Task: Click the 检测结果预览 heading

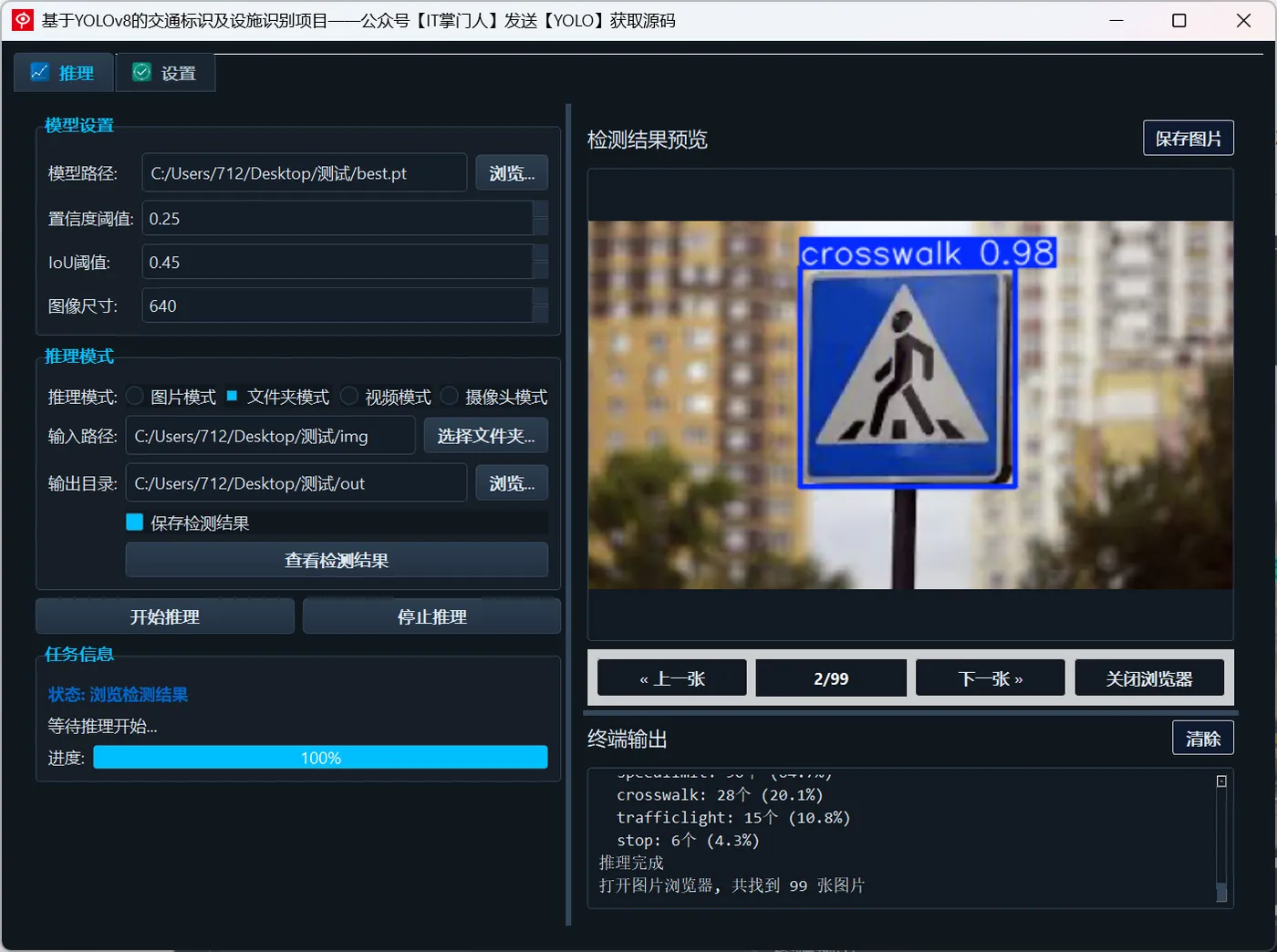Action: tap(648, 140)
